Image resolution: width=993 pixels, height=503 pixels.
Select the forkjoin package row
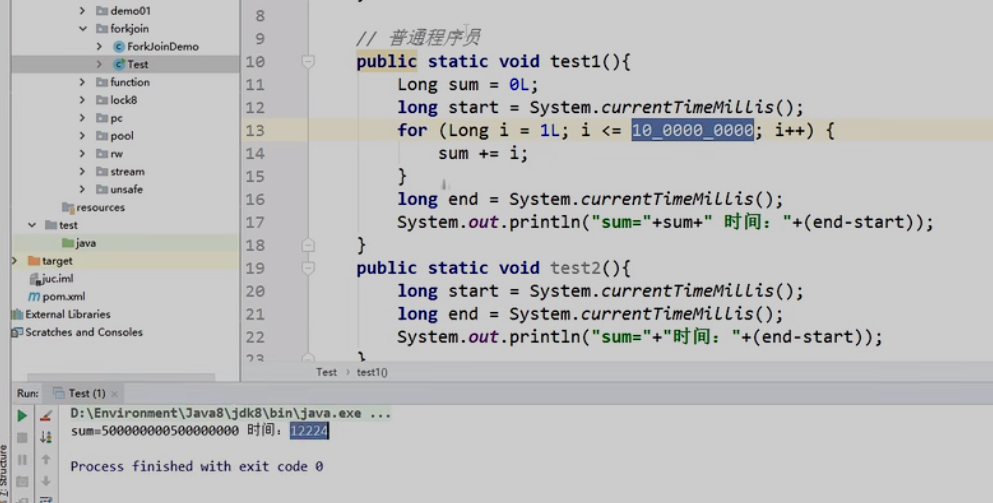click(125, 29)
